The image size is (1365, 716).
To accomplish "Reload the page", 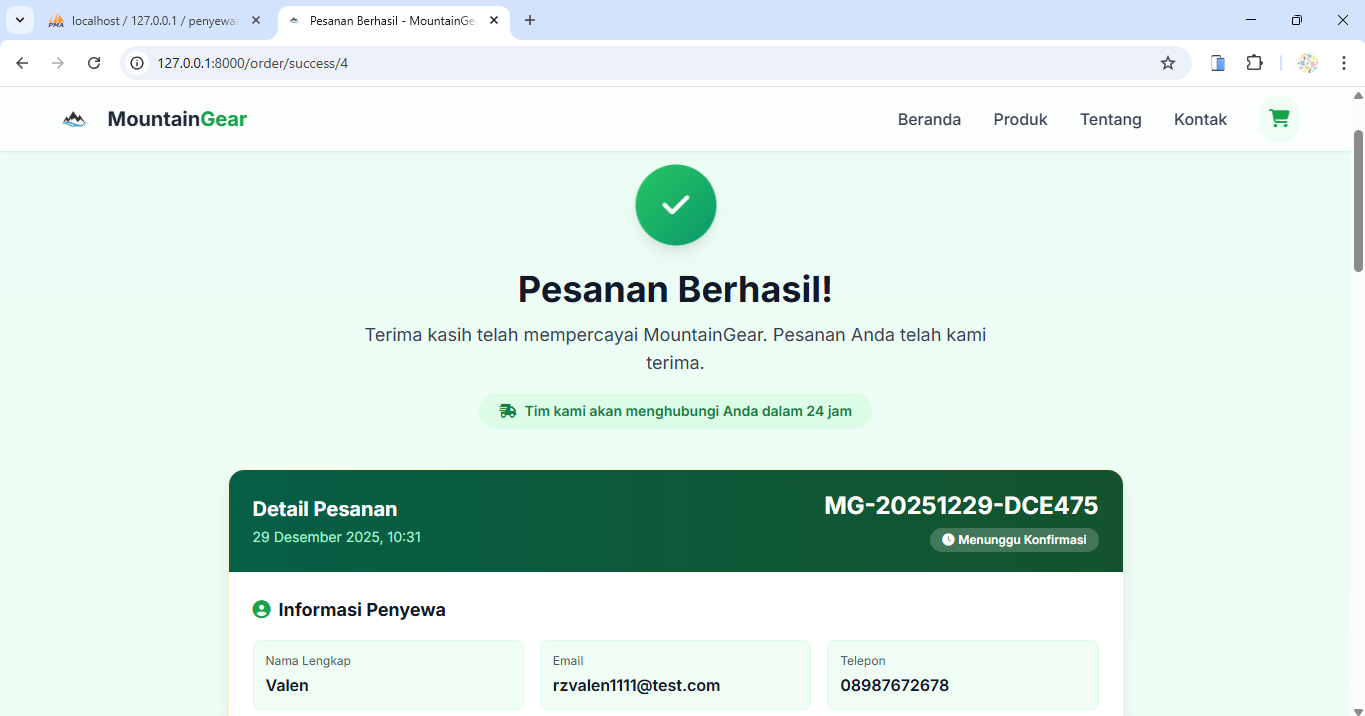I will click(x=94, y=62).
